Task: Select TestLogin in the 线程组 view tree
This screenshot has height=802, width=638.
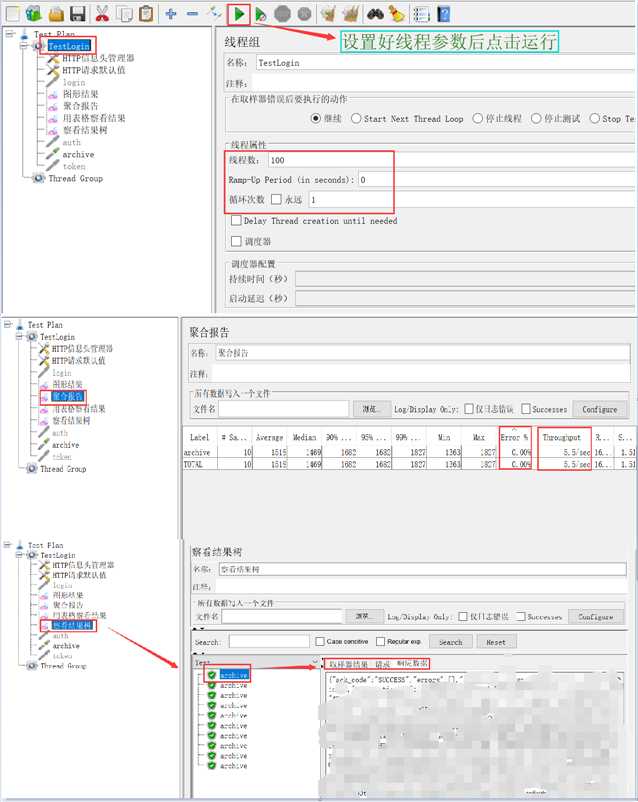Action: point(69,46)
